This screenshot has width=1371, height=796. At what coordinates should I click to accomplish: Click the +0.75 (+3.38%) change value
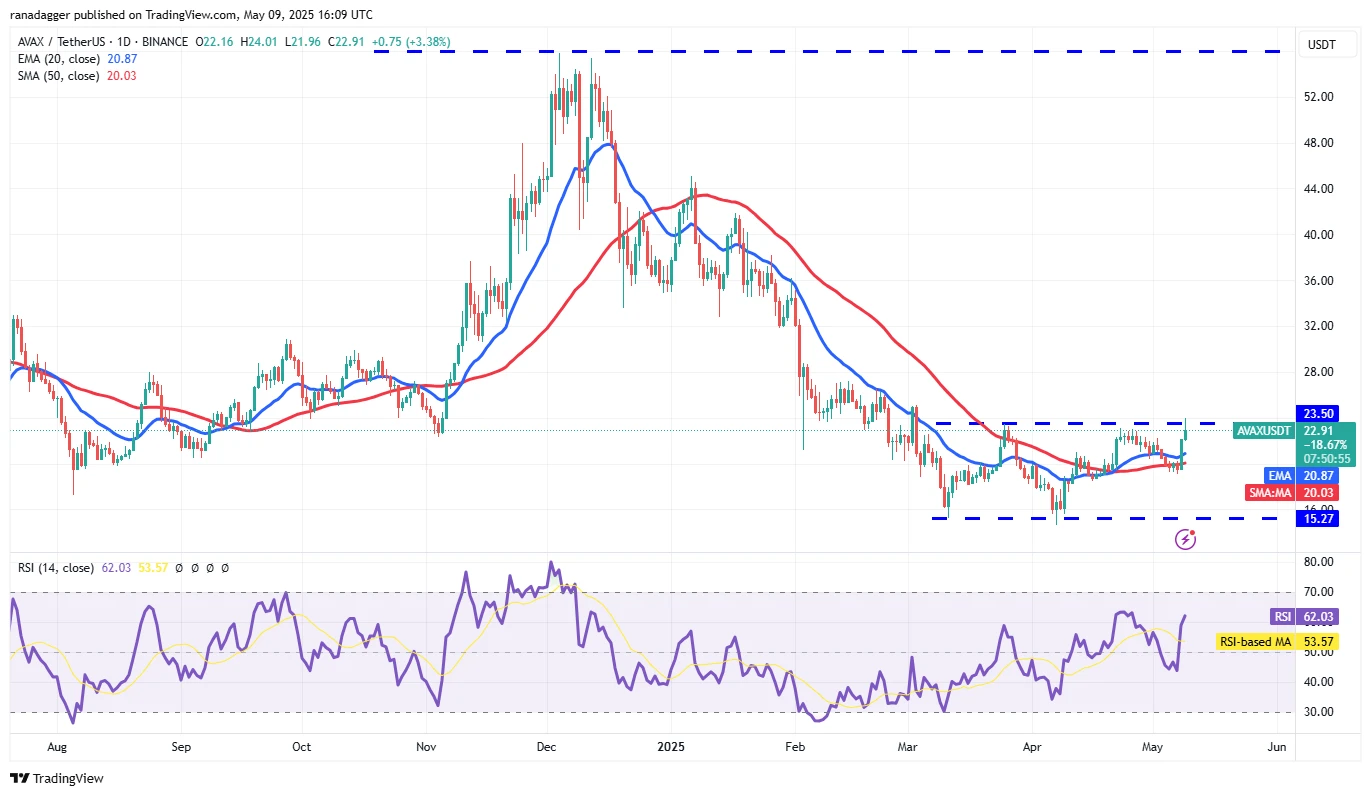(x=410, y=42)
